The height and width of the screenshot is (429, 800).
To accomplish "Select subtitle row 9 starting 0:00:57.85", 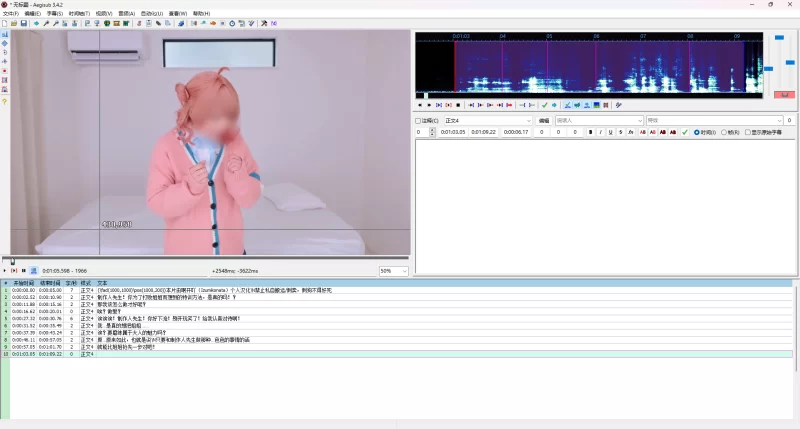I will (x=397, y=347).
